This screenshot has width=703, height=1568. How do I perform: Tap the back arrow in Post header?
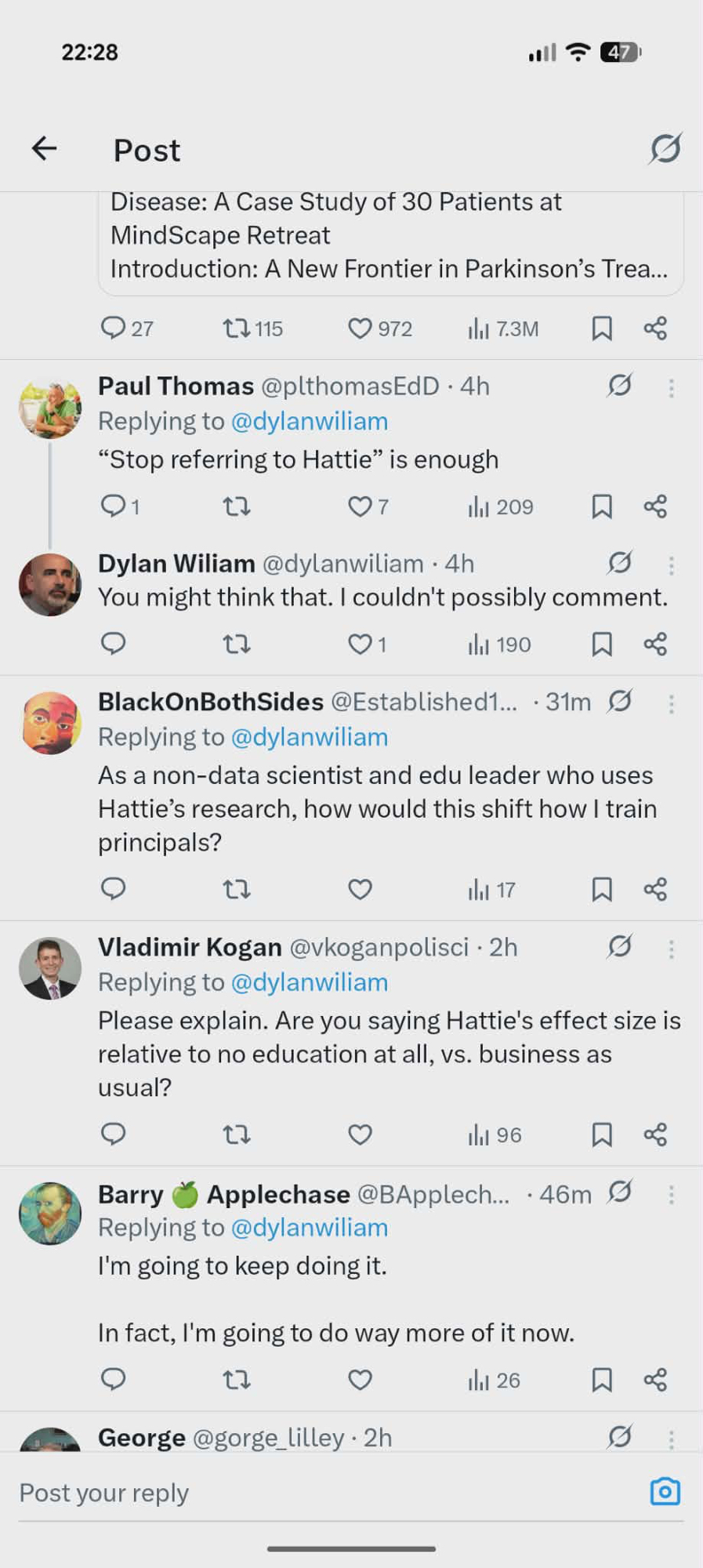pos(44,148)
